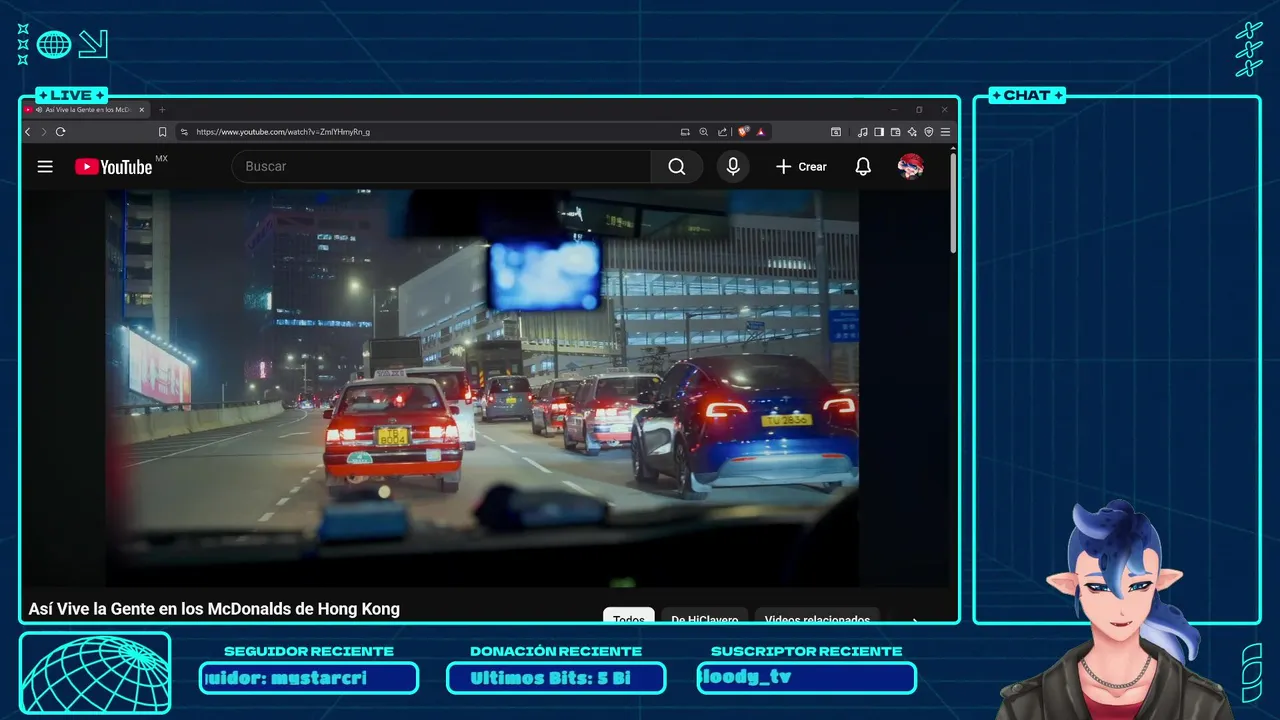Open a new tab with the plus button
The height and width of the screenshot is (720, 1280).
point(162,110)
